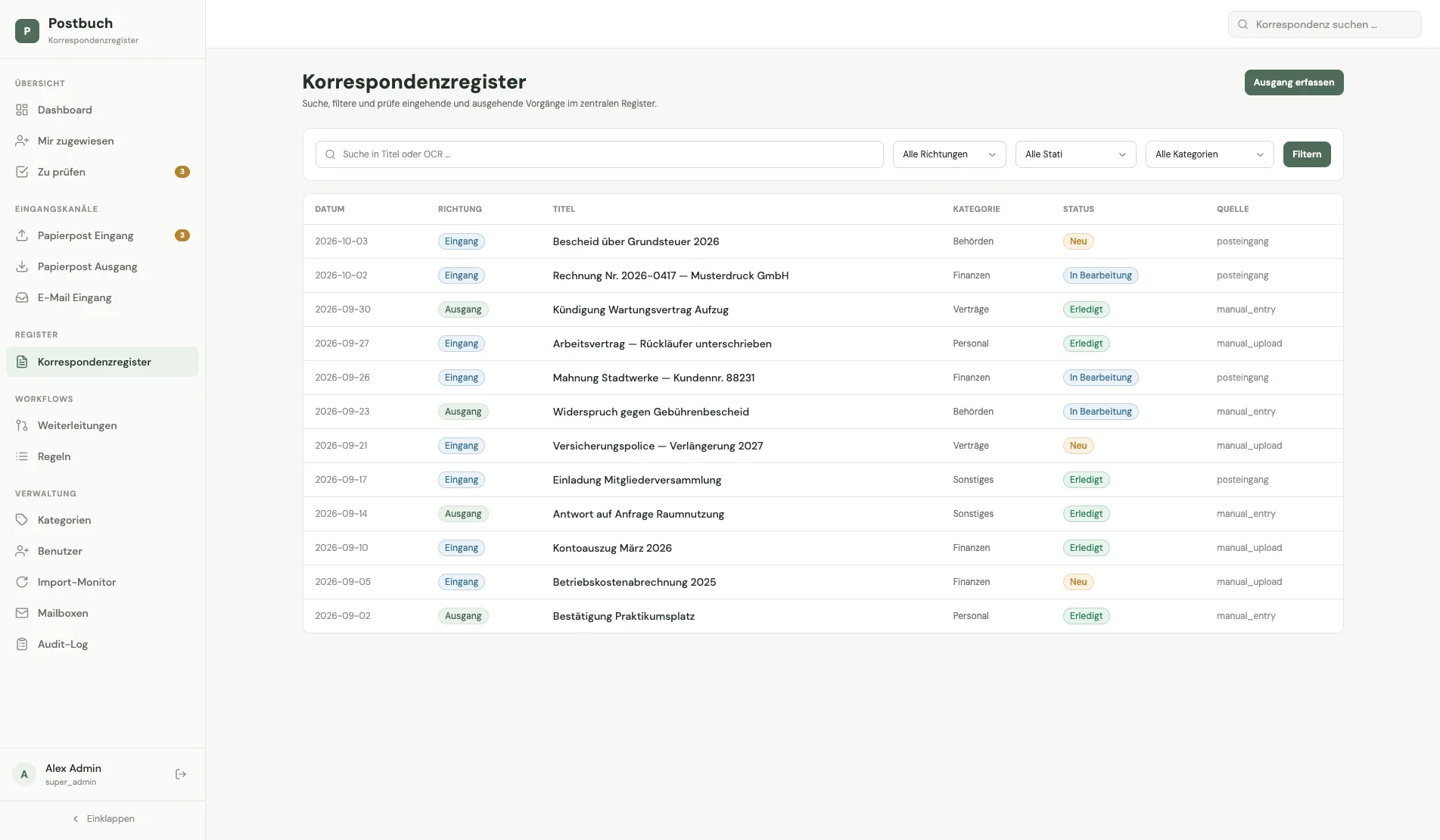
Task: Select Korrespondenzregister in the sidebar
Action: pos(102,362)
